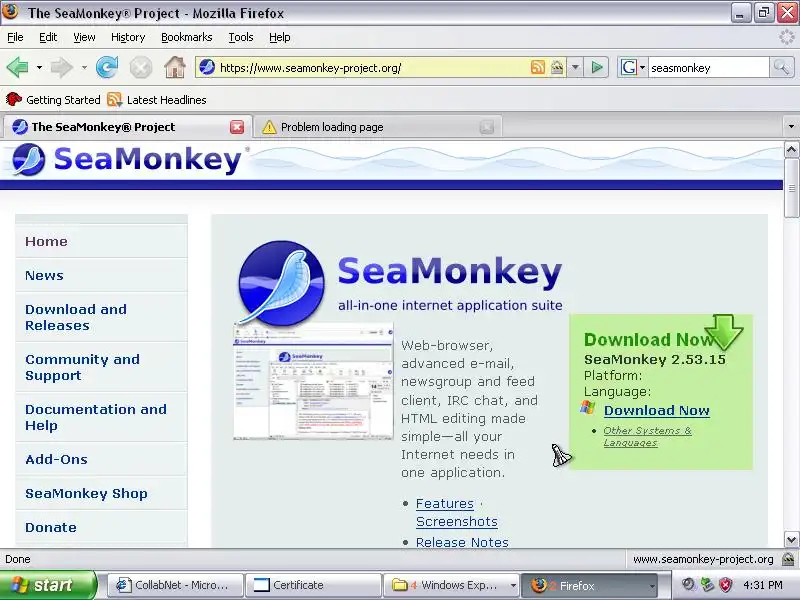Switch to the Problem loading page tab
This screenshot has width=800, height=600.
378,127
